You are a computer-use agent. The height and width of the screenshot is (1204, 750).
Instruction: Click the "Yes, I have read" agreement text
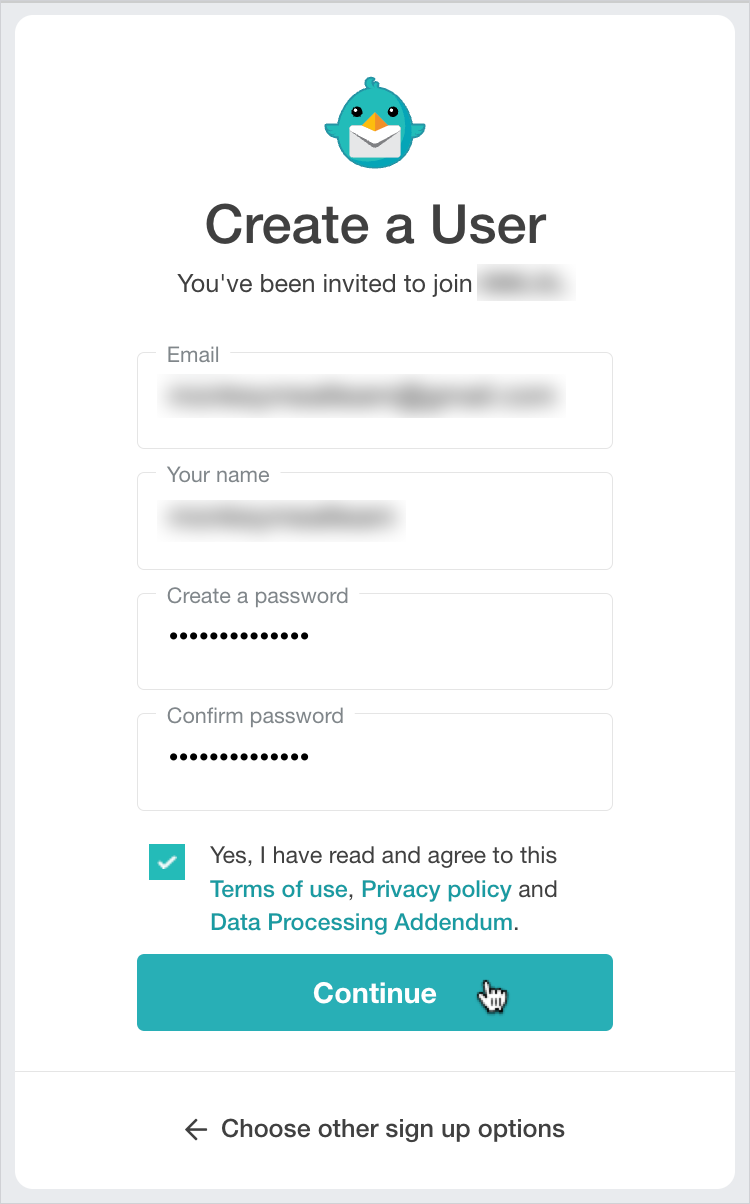pyautogui.click(x=383, y=855)
